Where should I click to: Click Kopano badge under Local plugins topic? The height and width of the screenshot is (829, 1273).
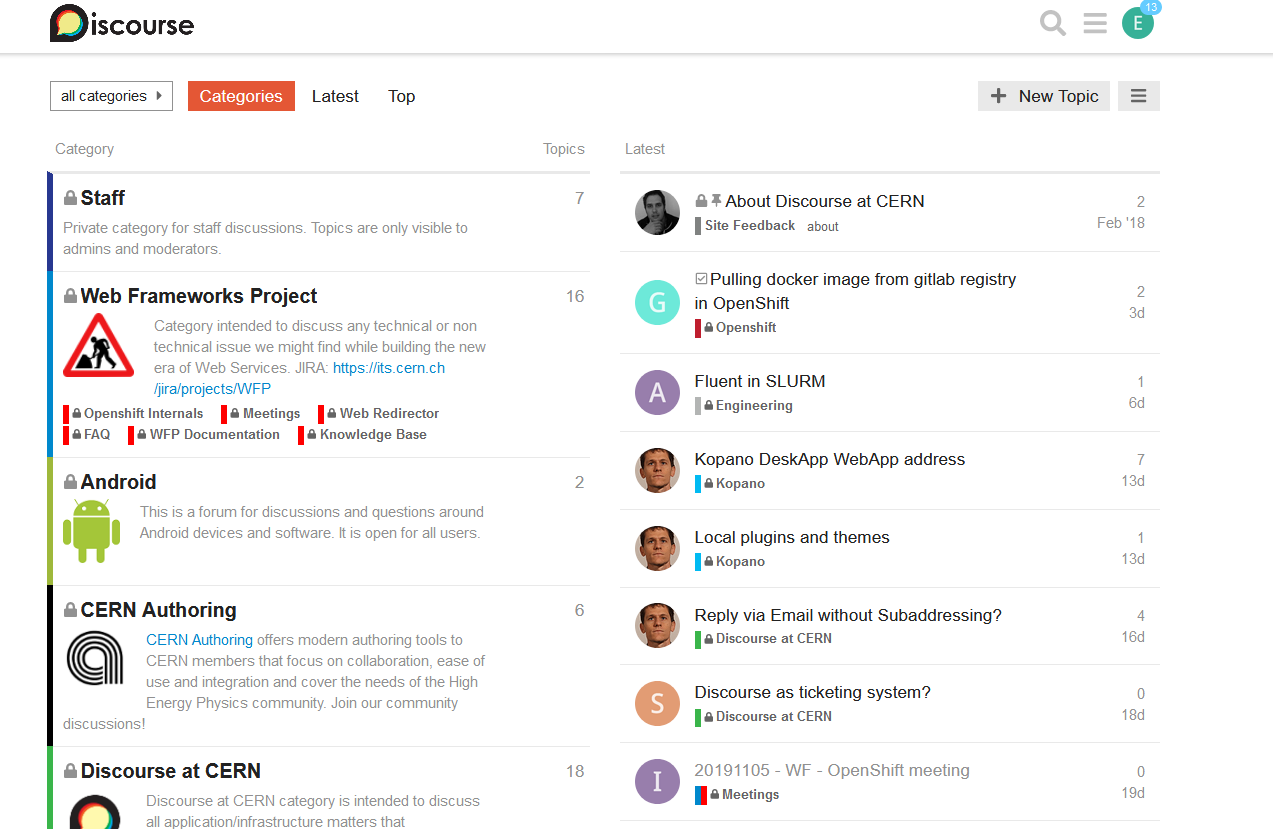click(x=730, y=562)
